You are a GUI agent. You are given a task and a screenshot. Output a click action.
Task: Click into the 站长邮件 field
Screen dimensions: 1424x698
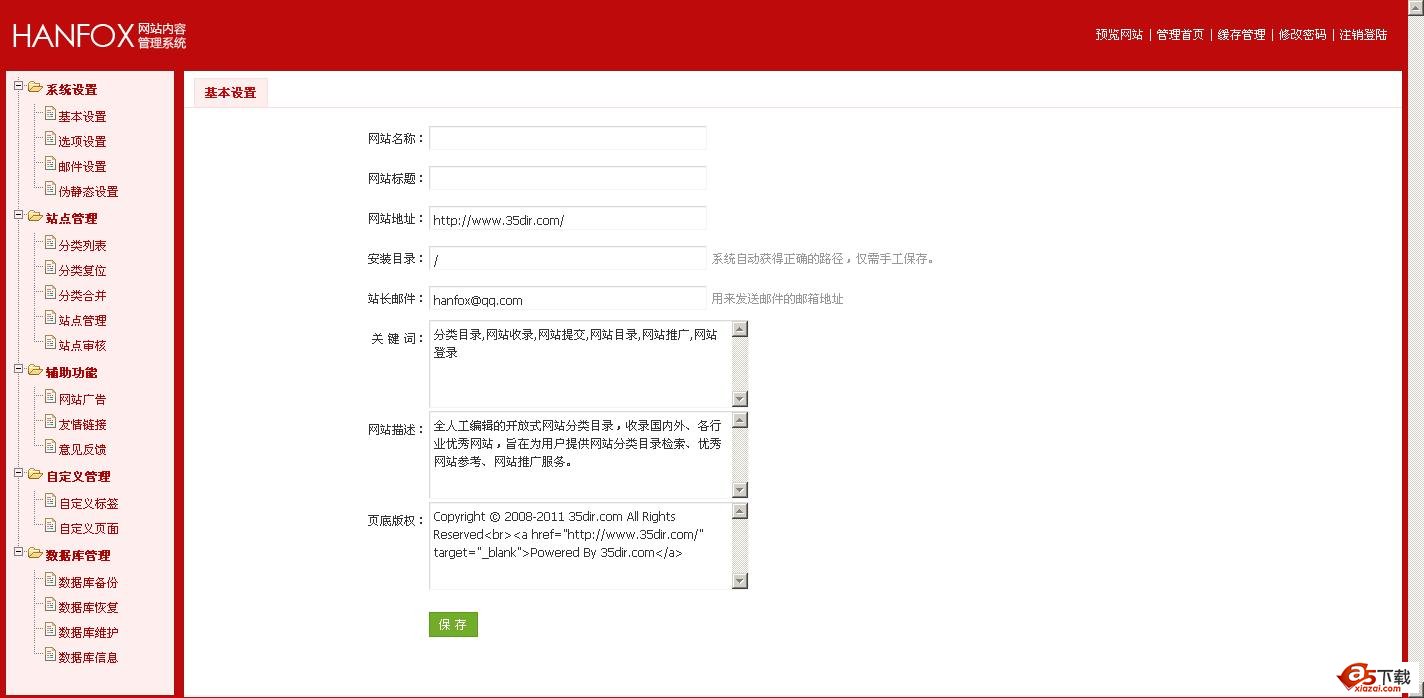(x=567, y=298)
